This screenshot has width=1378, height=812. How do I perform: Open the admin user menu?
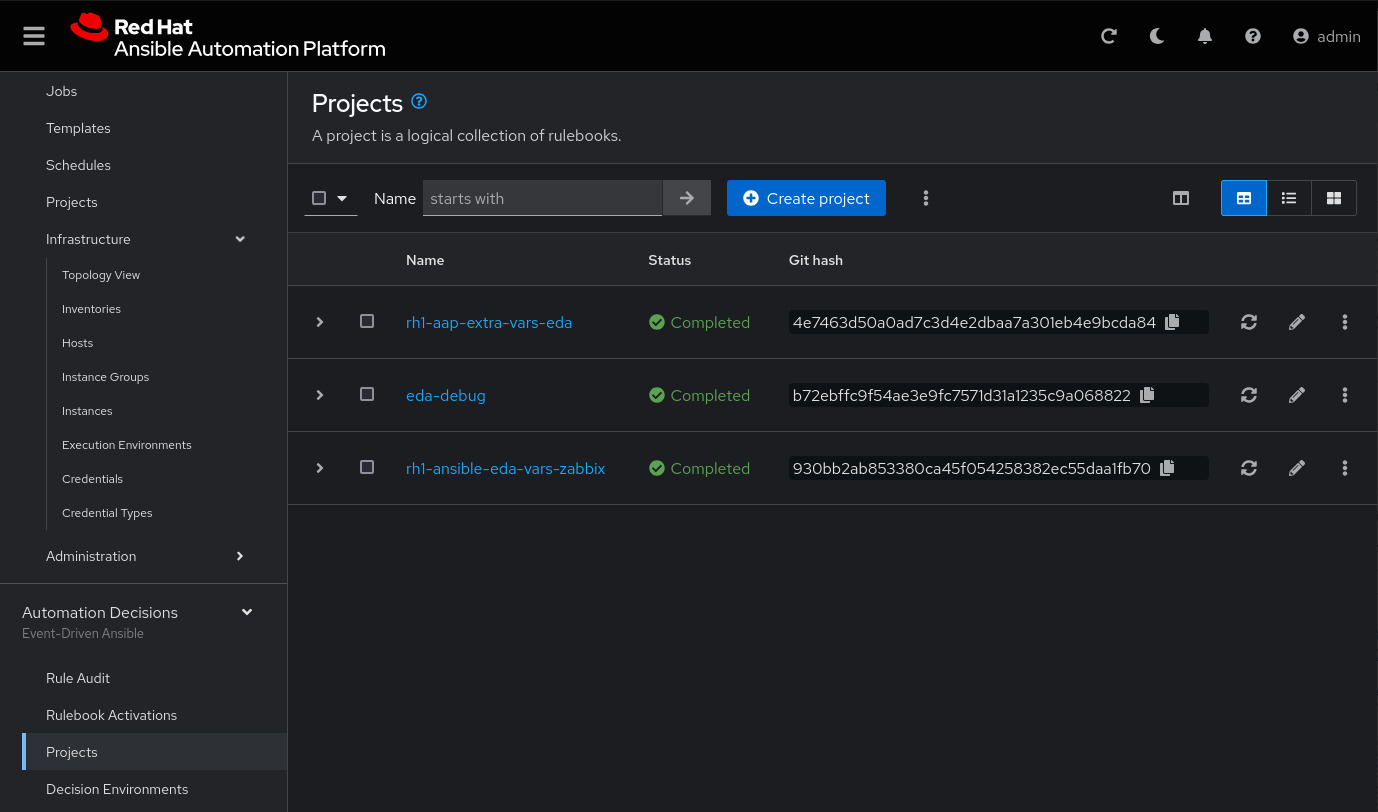click(1326, 36)
